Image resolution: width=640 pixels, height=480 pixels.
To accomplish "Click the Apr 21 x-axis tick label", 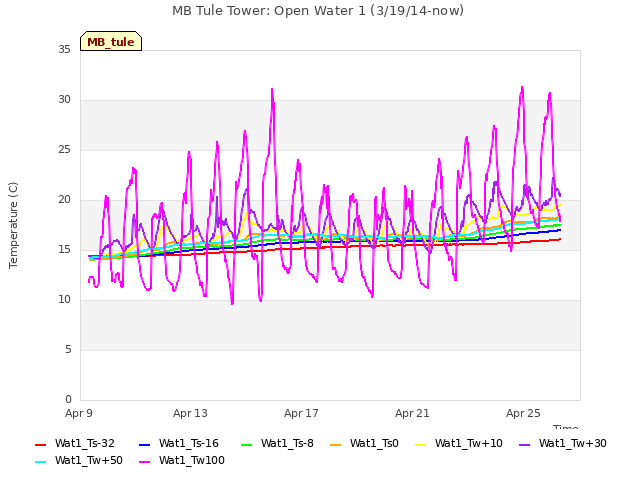I will [x=412, y=413].
